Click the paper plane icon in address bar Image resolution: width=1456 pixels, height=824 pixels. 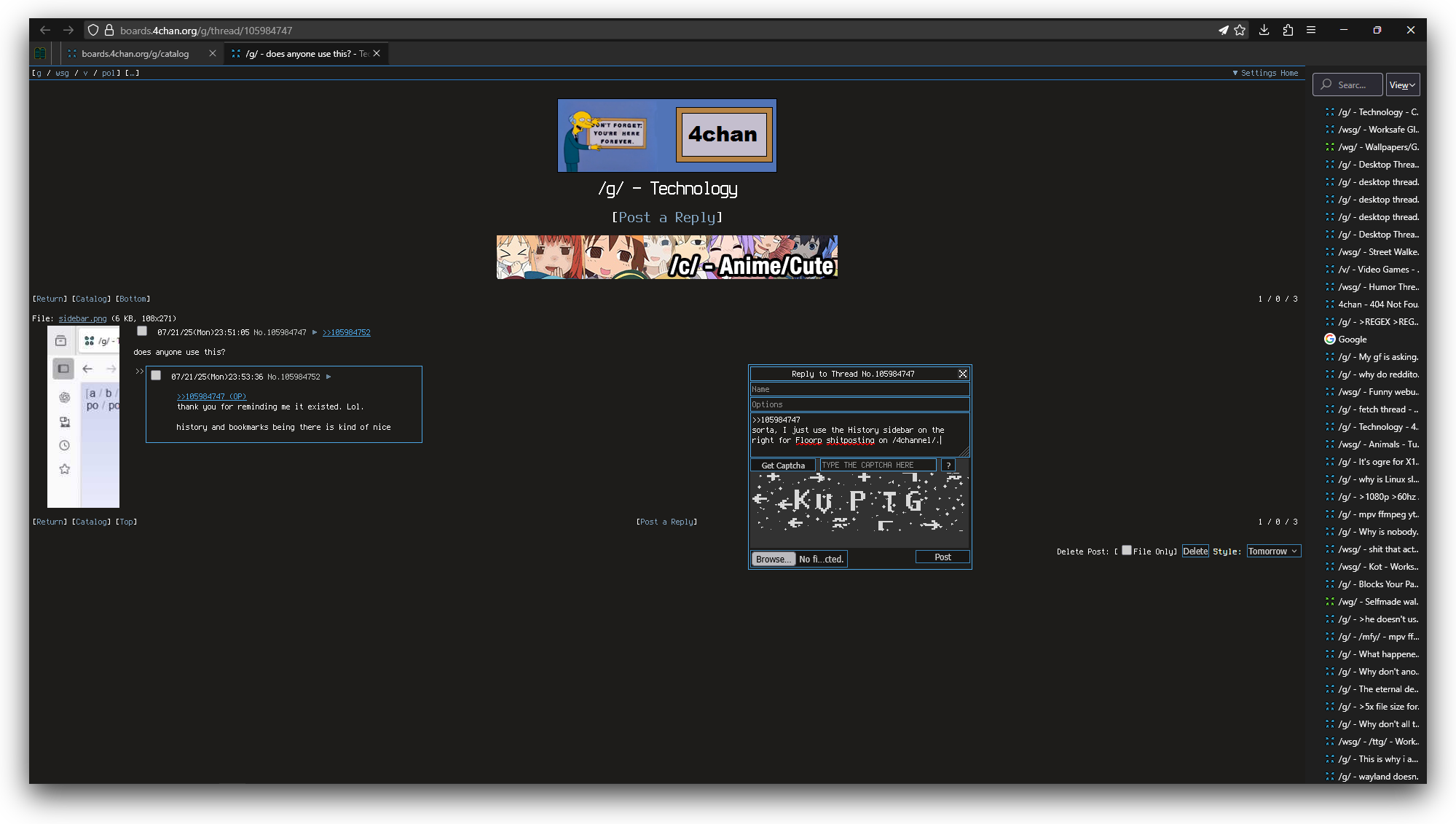1224,30
